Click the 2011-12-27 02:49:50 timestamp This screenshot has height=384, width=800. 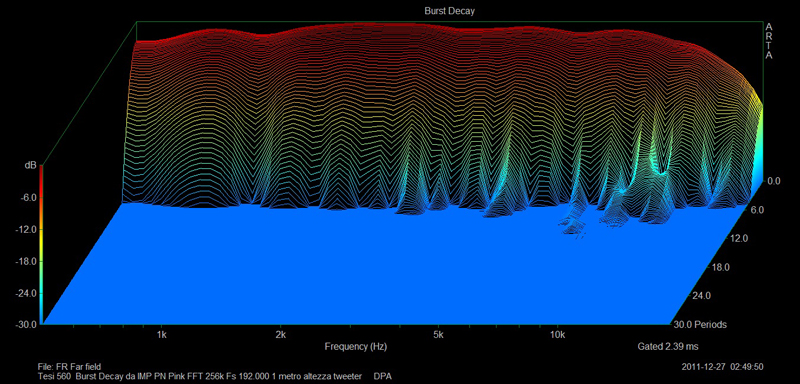click(x=722, y=366)
